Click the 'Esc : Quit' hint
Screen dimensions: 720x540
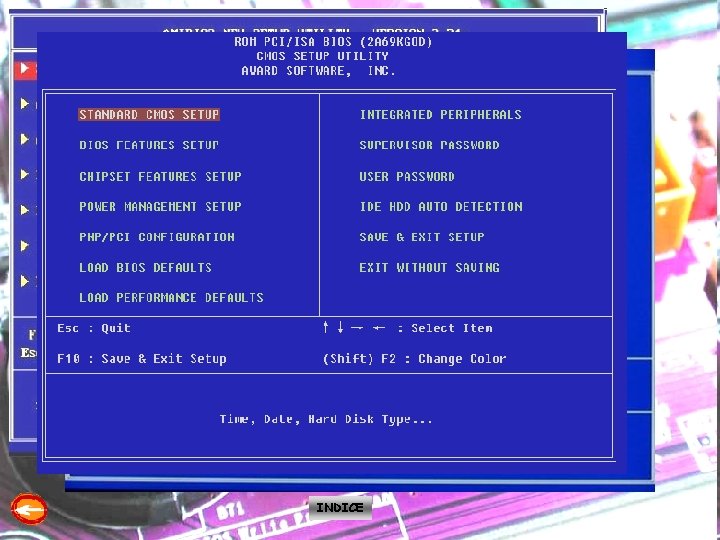pyautogui.click(x=94, y=328)
